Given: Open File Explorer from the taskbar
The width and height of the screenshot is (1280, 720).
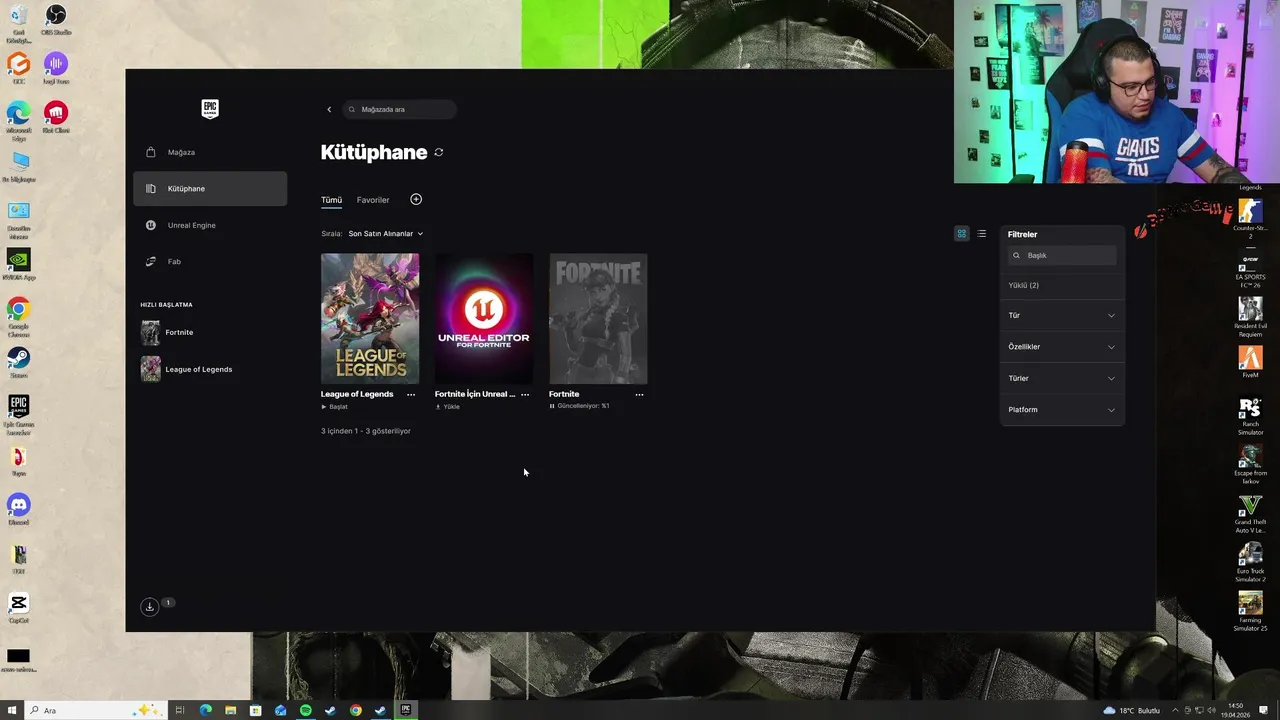Looking at the screenshot, I should [x=231, y=710].
